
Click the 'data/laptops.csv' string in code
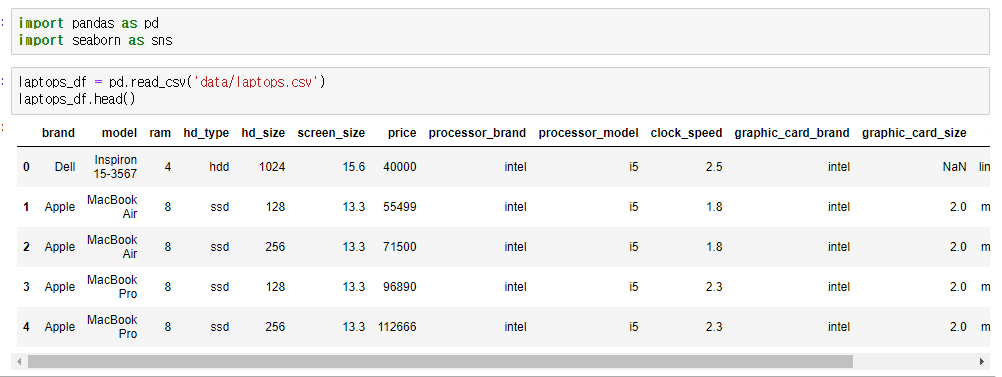256,82
